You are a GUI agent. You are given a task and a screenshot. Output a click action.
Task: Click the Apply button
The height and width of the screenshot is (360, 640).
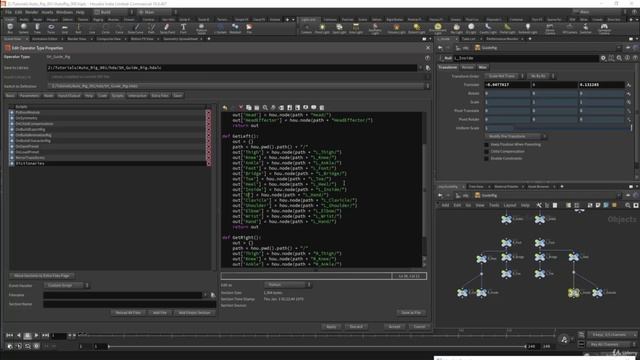click(x=331, y=327)
